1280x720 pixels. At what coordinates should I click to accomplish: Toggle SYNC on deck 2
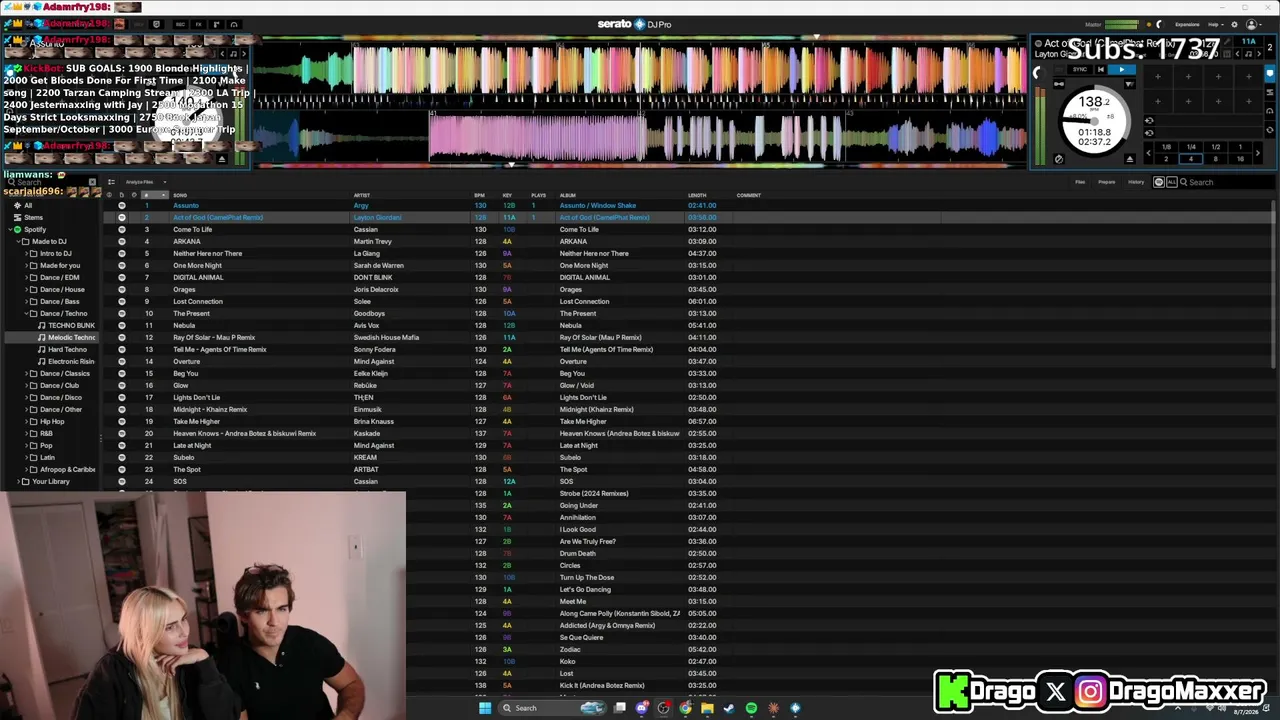click(x=1079, y=70)
